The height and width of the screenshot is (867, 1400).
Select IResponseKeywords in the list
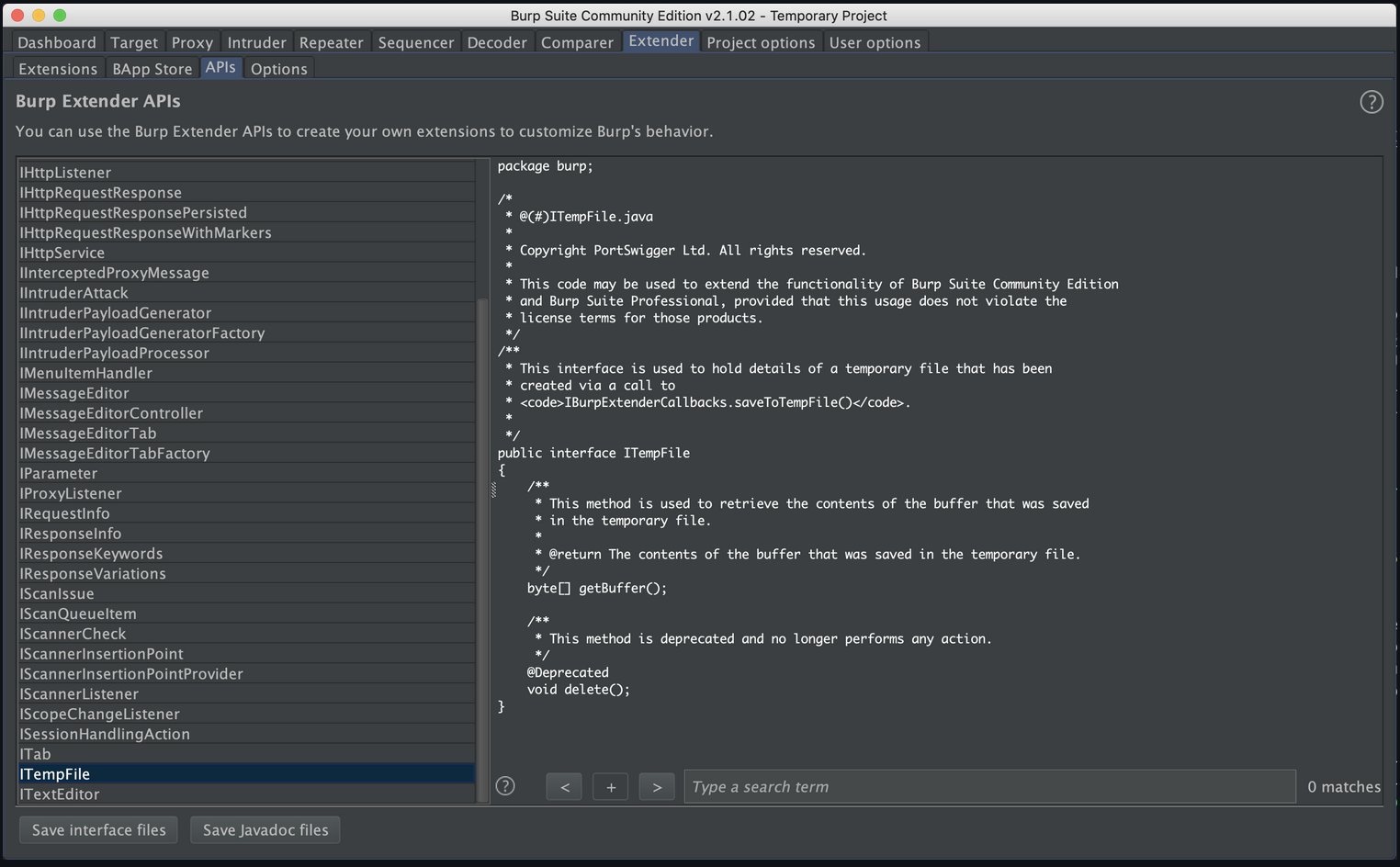tap(246, 554)
